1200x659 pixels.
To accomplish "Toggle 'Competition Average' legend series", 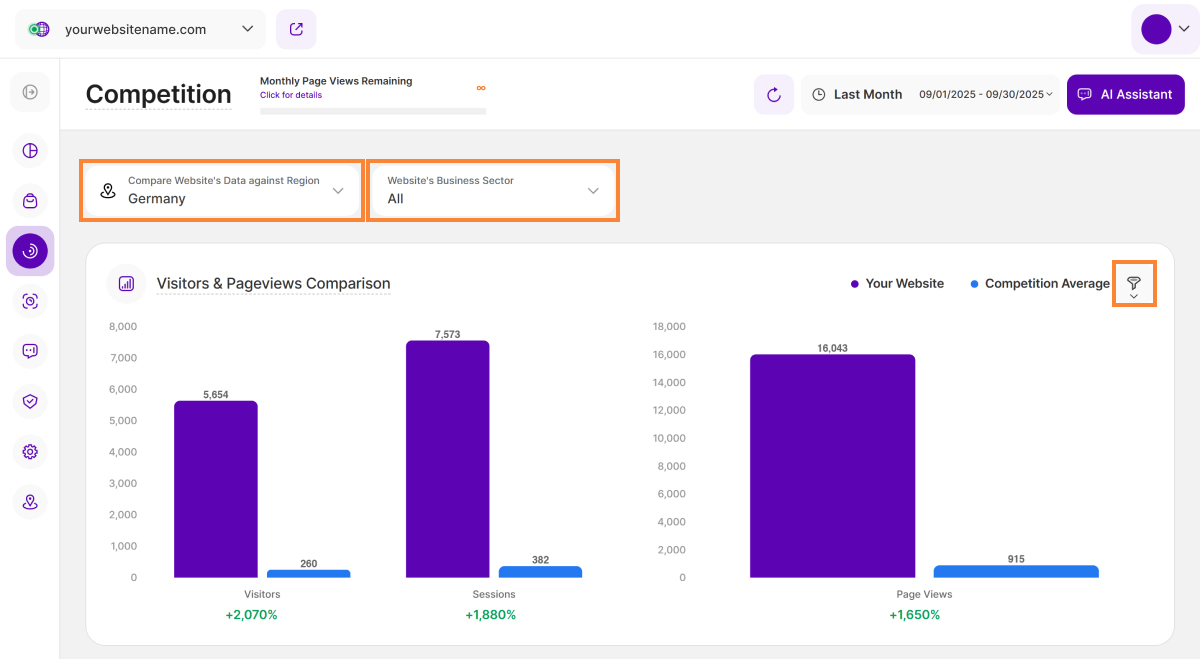I will (1039, 284).
